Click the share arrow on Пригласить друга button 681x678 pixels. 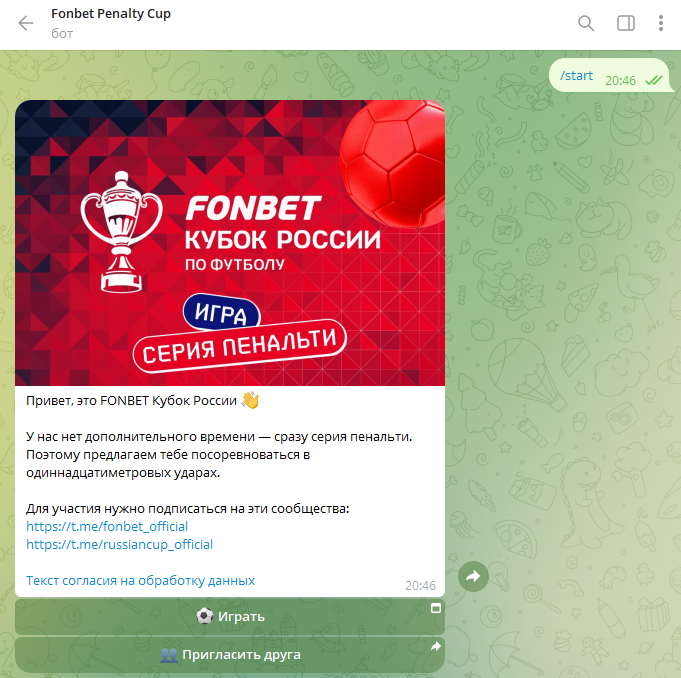(x=436, y=646)
